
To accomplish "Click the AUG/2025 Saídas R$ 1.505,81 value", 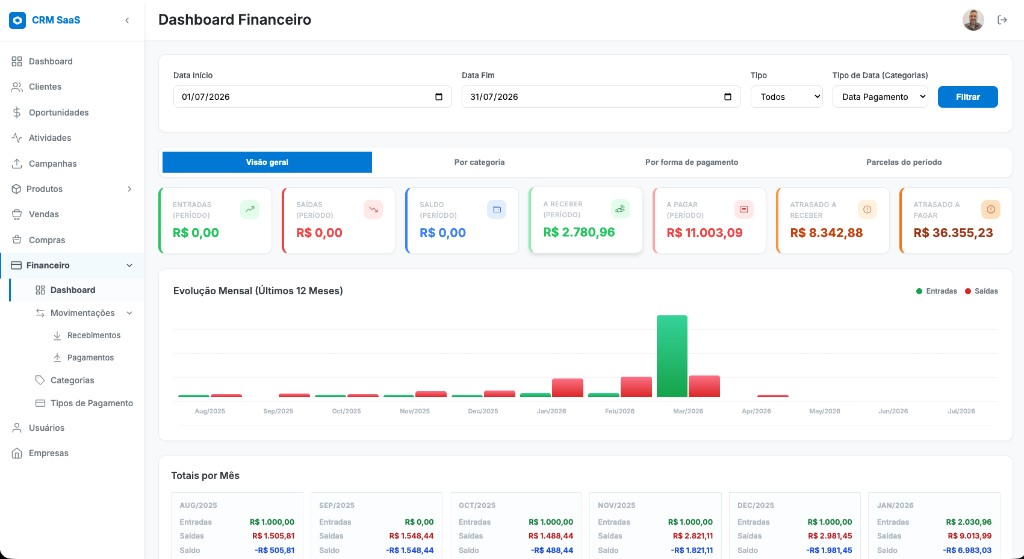I will coord(273,535).
